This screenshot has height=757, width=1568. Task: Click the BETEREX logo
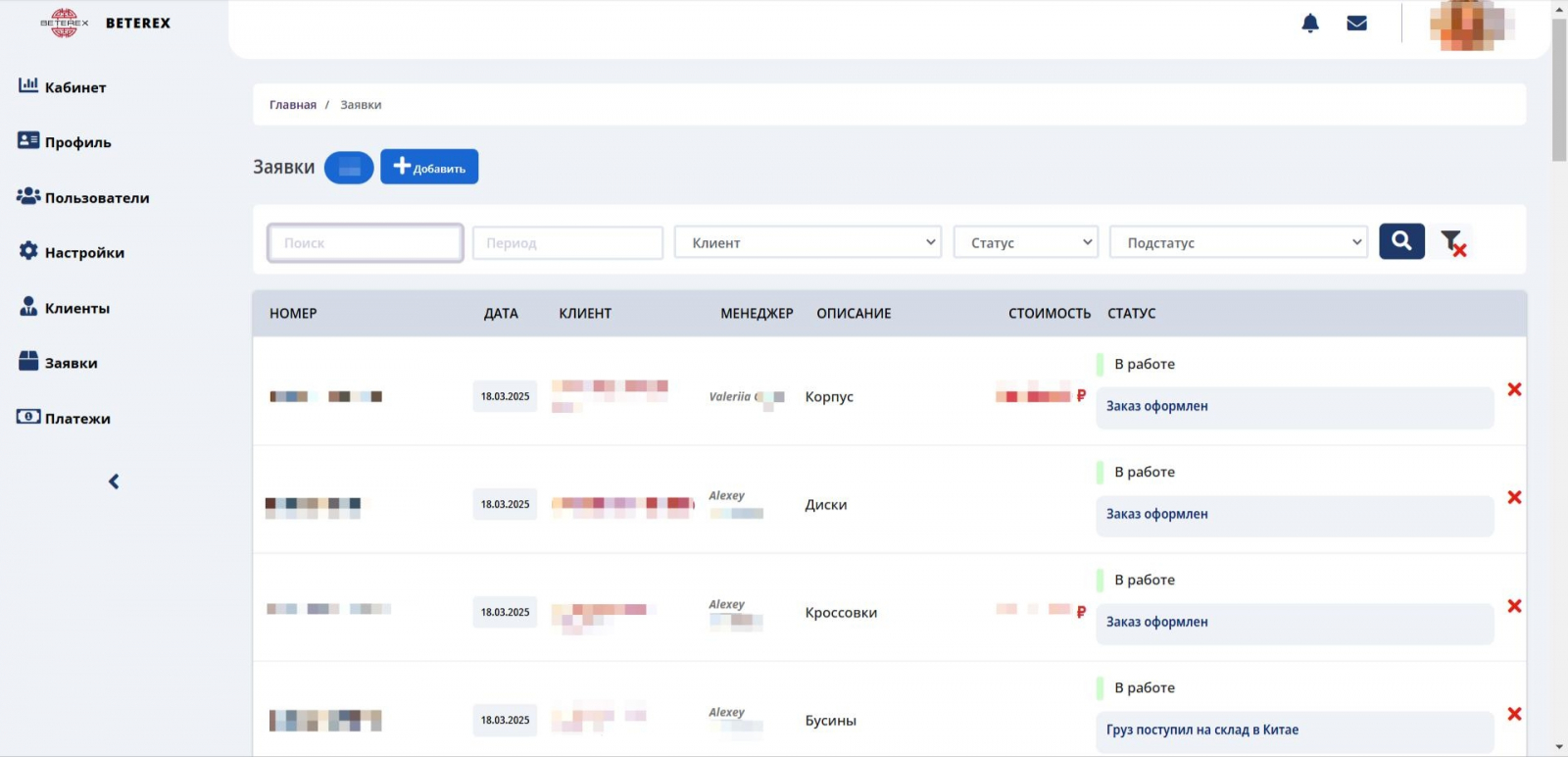[105, 23]
